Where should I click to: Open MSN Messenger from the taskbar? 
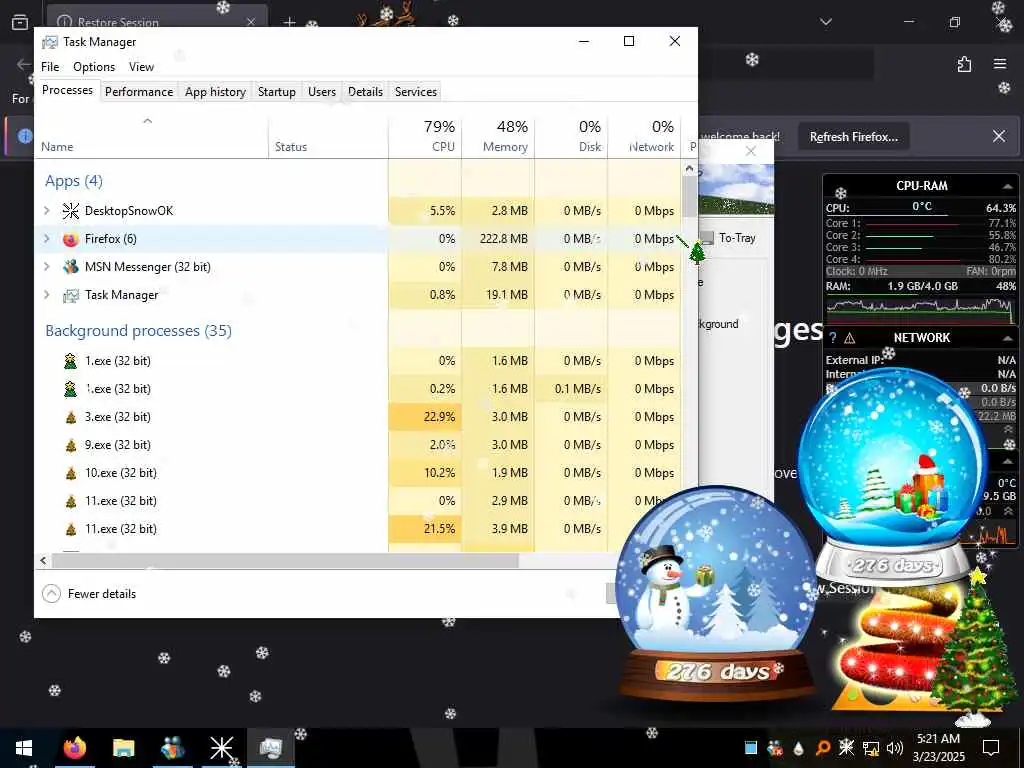pyautogui.click(x=172, y=747)
